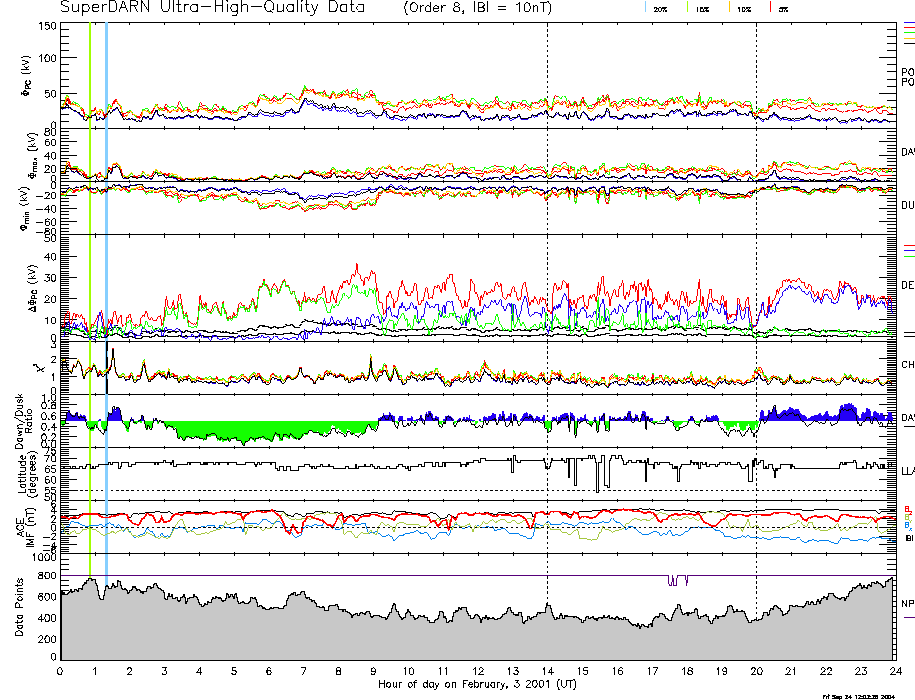Click the red 5% legend marker
The image size is (915, 700).
coord(771,8)
